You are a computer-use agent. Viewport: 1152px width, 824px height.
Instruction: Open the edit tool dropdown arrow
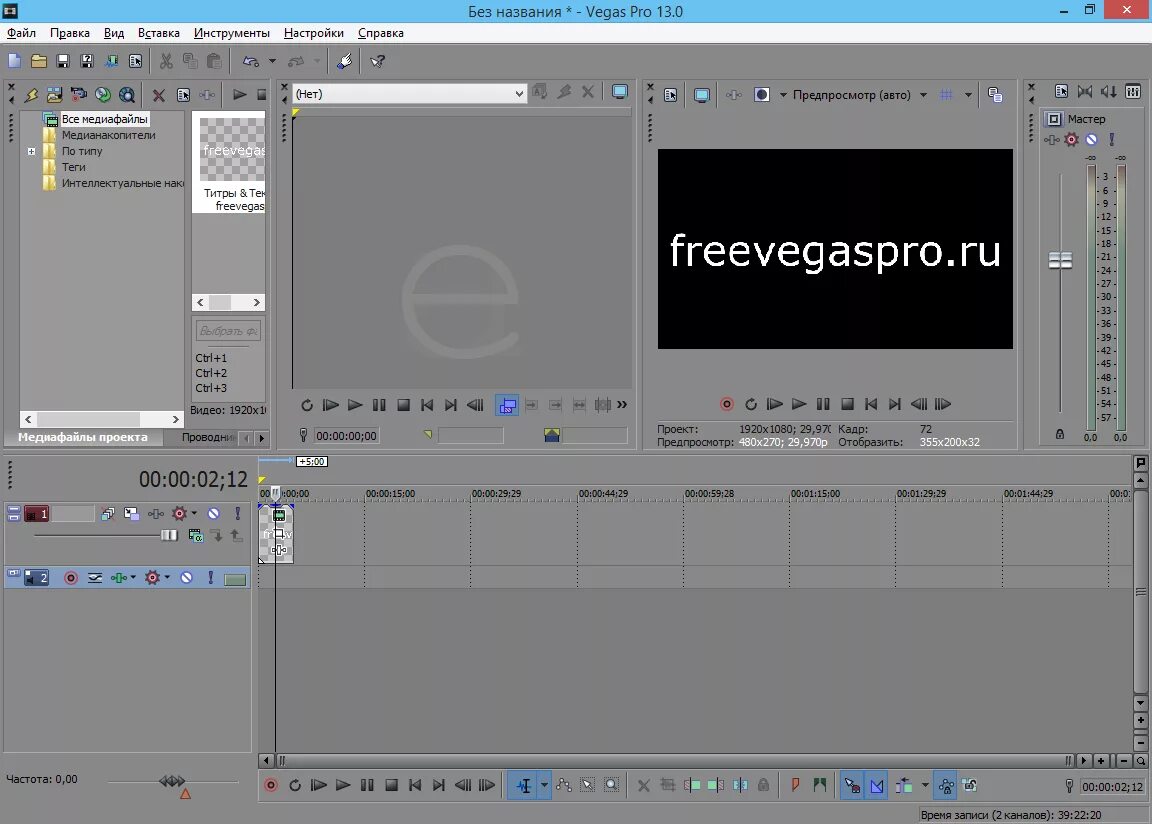pyautogui.click(x=544, y=785)
